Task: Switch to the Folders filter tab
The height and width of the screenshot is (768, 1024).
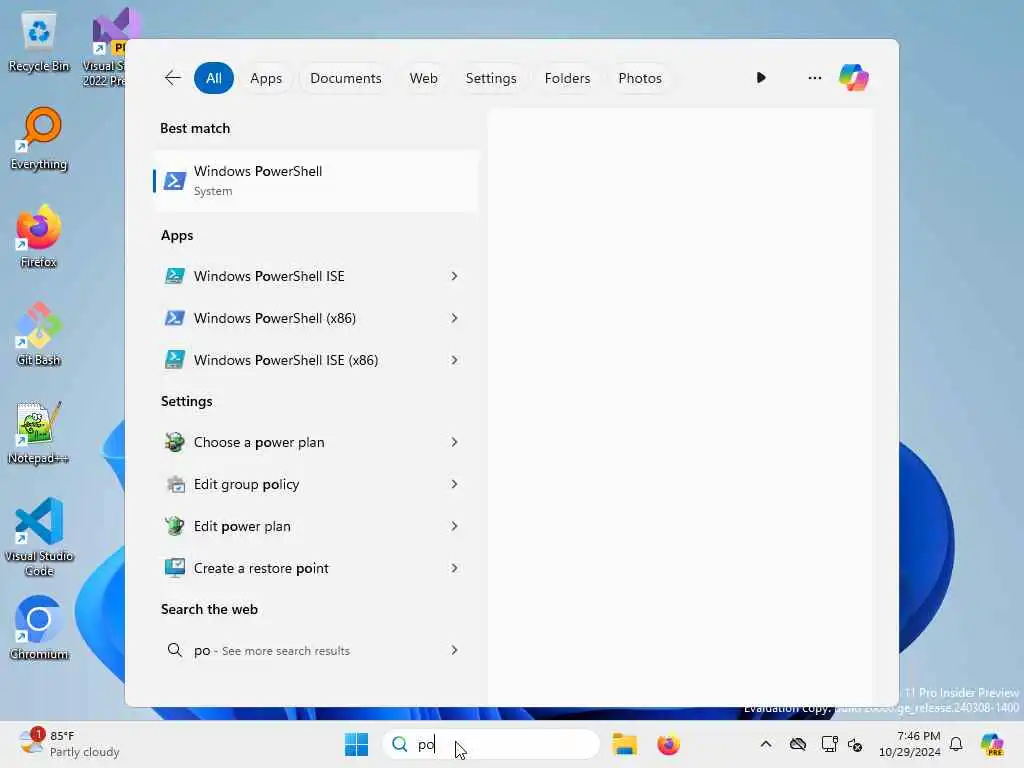Action: tap(567, 78)
